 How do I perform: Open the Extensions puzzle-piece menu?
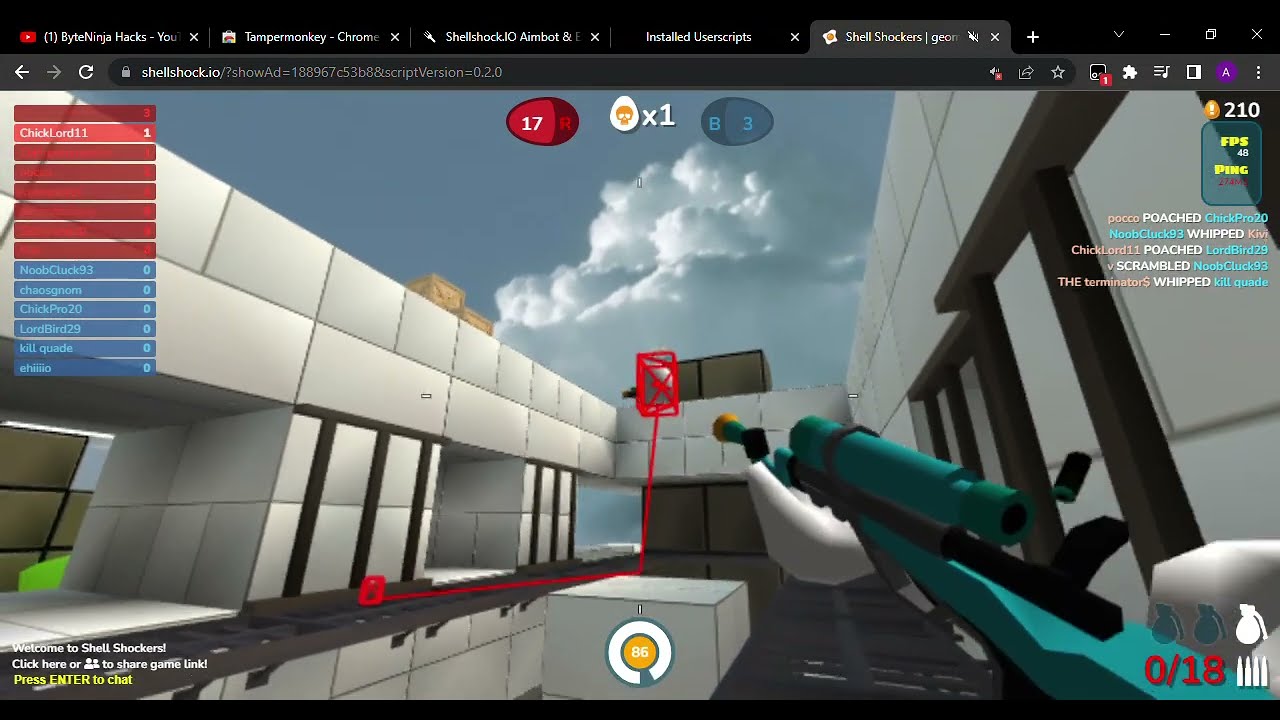coord(1130,72)
